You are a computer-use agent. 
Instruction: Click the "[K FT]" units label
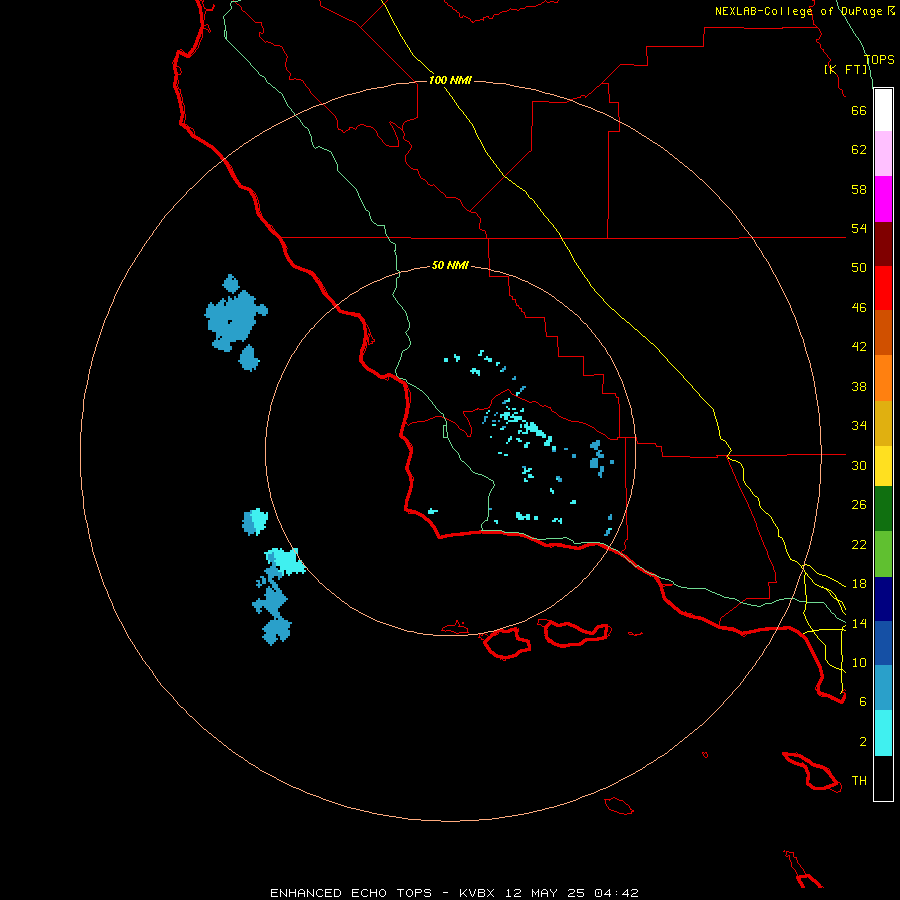[x=845, y=69]
